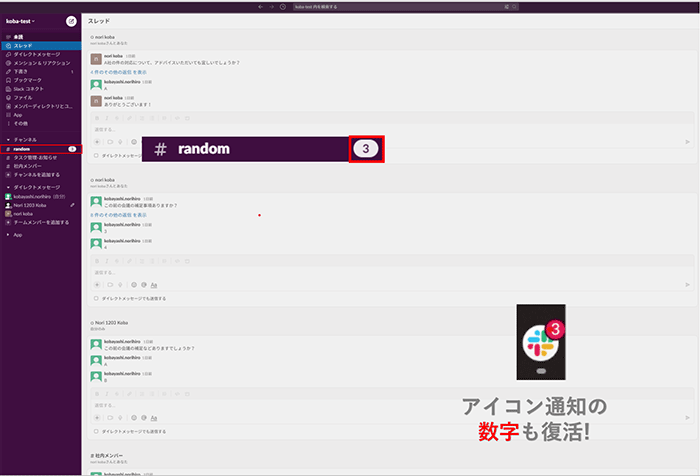The image size is (700, 476).
Task: Open メンバーディレクトリ in sidebar
Action: click(x=41, y=106)
